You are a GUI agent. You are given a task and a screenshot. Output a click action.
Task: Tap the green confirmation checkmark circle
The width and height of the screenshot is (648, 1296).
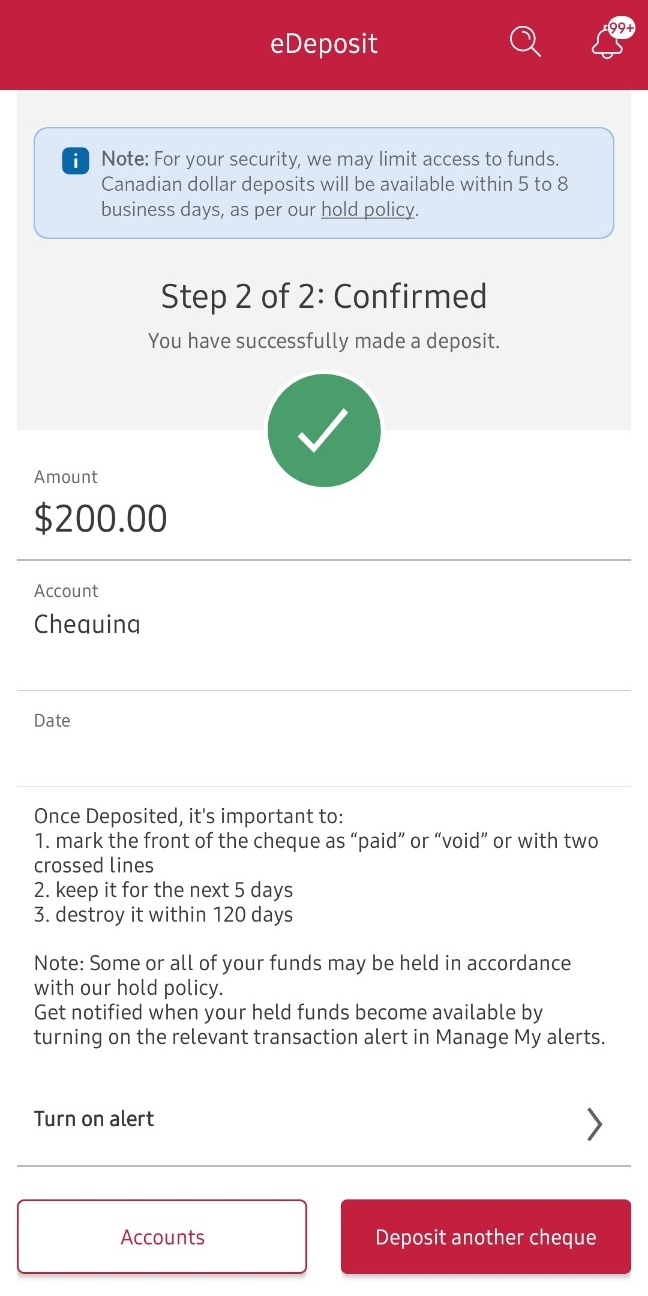coord(324,431)
